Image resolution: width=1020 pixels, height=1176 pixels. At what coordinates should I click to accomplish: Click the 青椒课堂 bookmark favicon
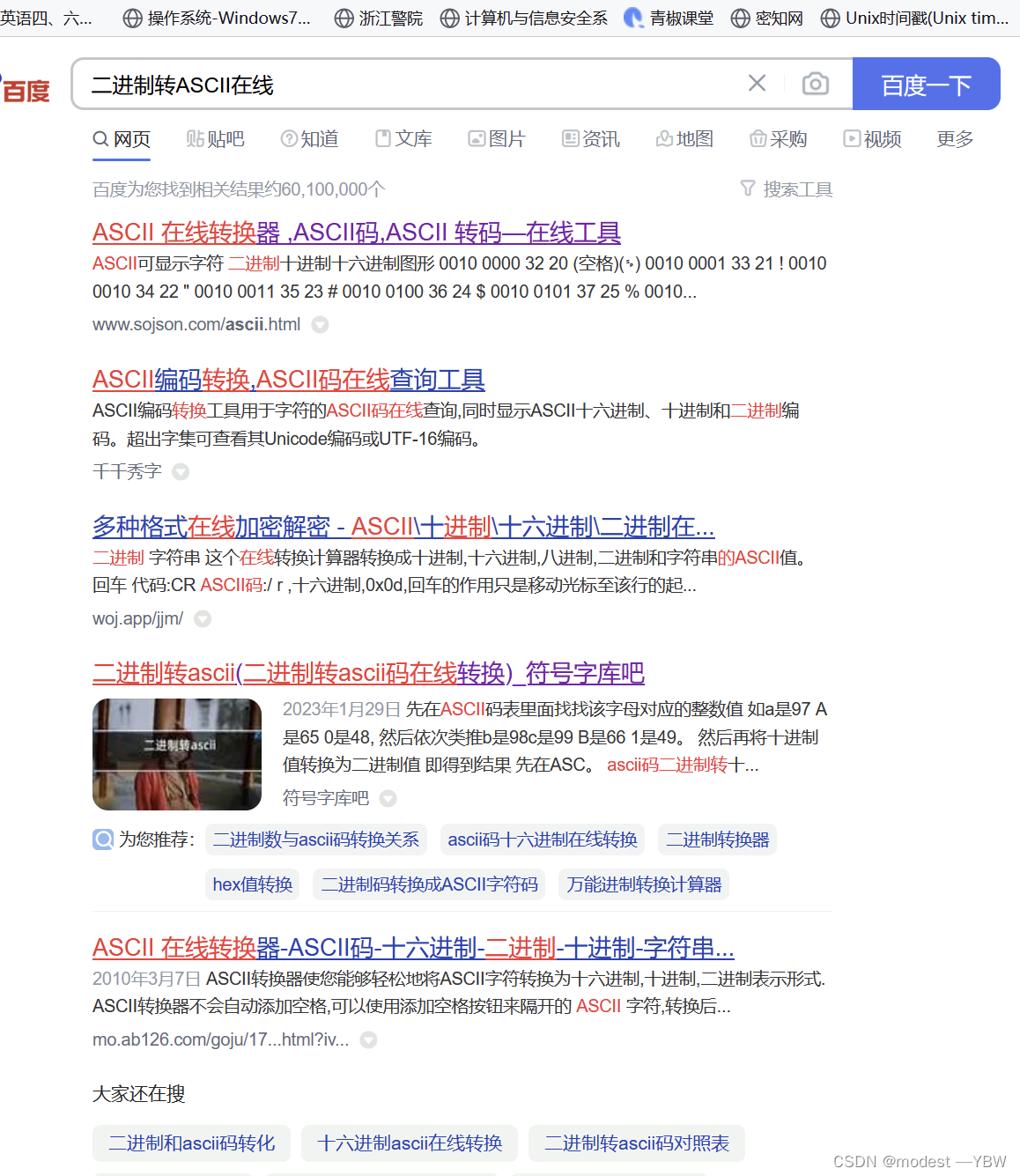(633, 18)
